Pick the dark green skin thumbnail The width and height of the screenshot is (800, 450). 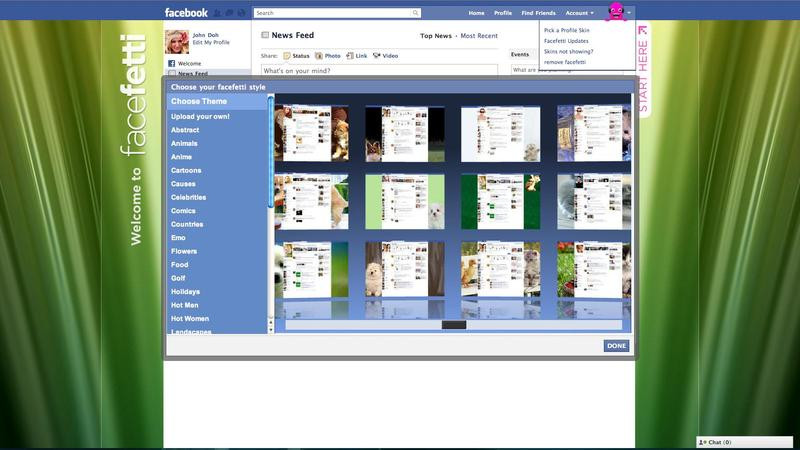point(501,202)
